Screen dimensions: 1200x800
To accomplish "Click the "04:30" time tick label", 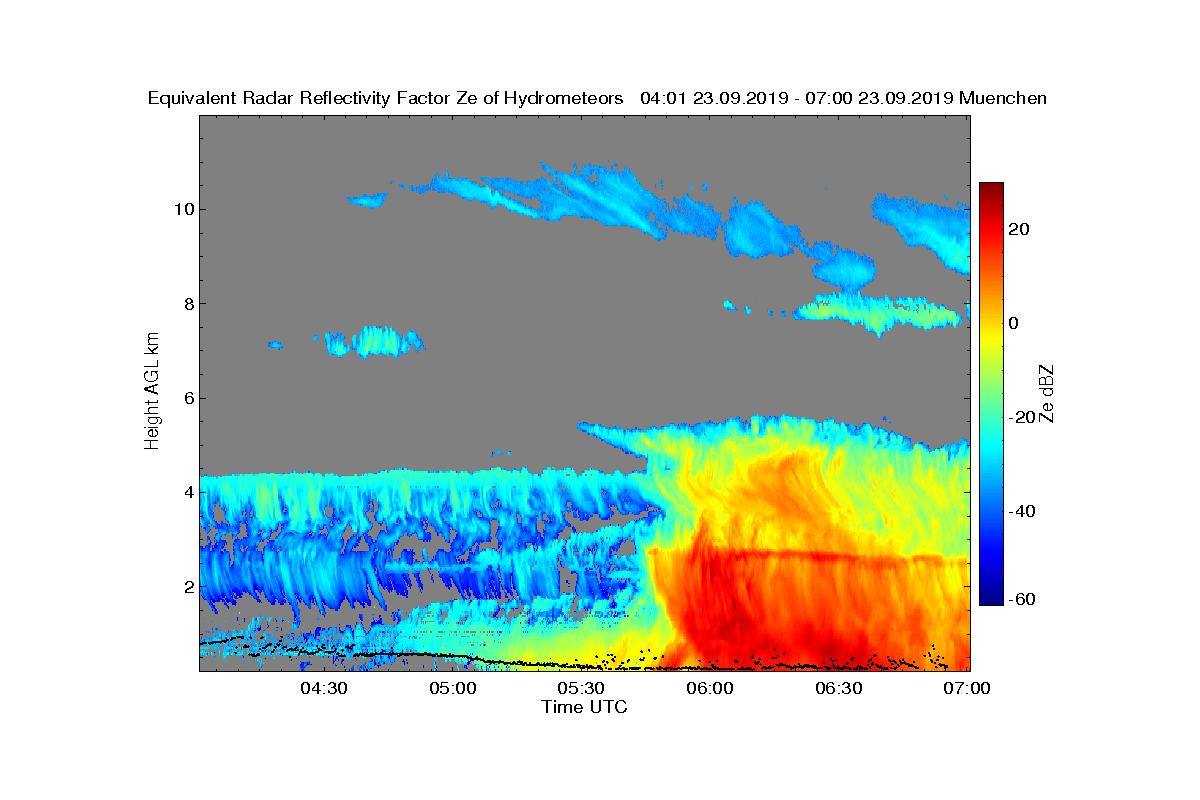I will pos(324,688).
